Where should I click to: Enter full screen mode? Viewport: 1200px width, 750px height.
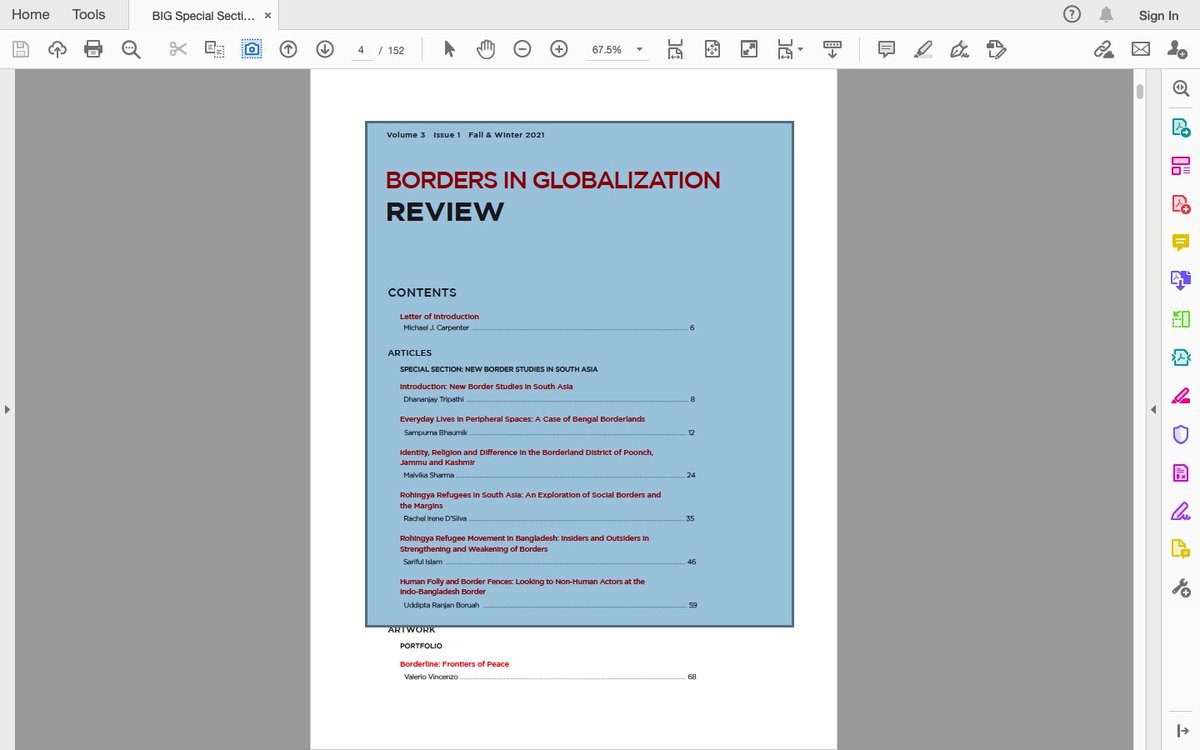point(748,49)
